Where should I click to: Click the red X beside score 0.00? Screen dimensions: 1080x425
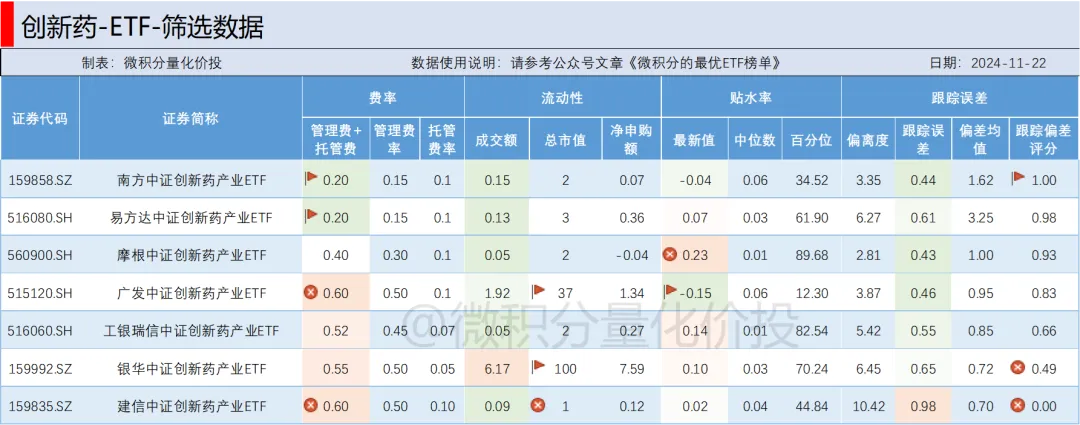(1019, 405)
